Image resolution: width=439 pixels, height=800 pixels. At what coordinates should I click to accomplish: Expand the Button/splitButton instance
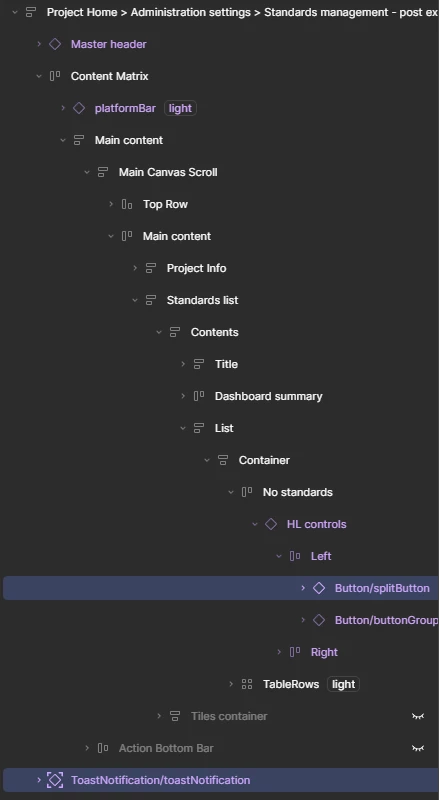(303, 588)
